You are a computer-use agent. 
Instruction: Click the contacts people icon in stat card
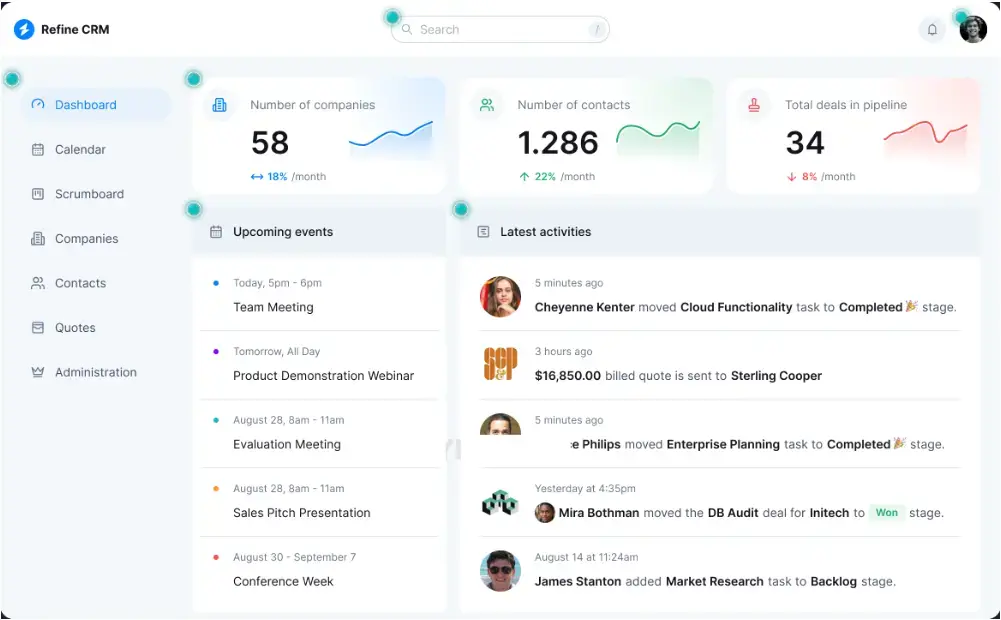(487, 105)
